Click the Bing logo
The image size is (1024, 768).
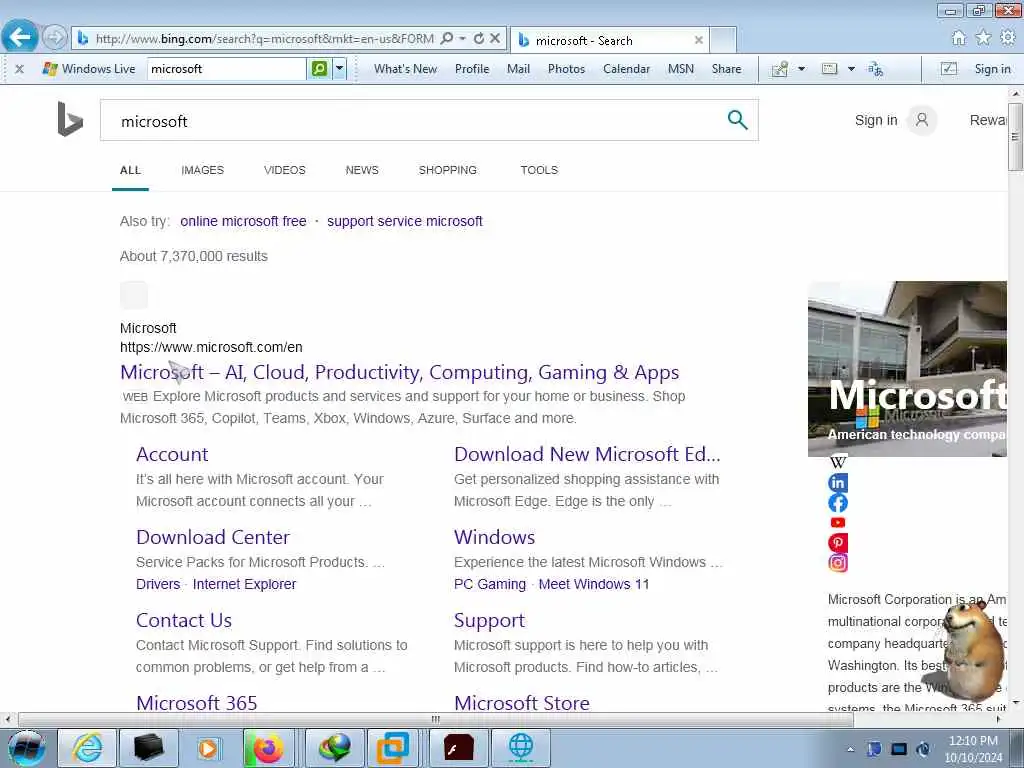pos(70,120)
